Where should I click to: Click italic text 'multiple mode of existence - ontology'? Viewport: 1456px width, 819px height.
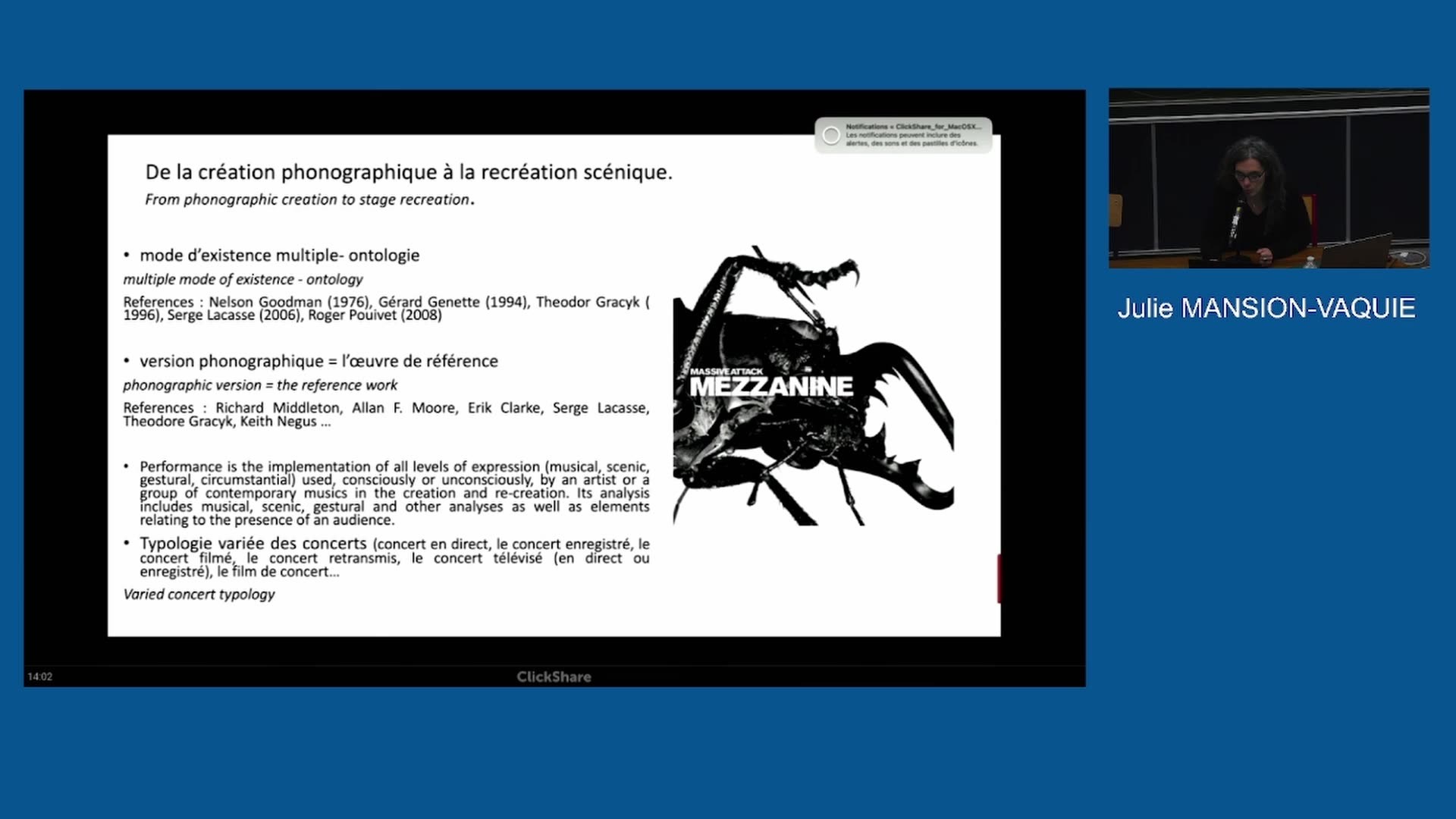click(243, 279)
